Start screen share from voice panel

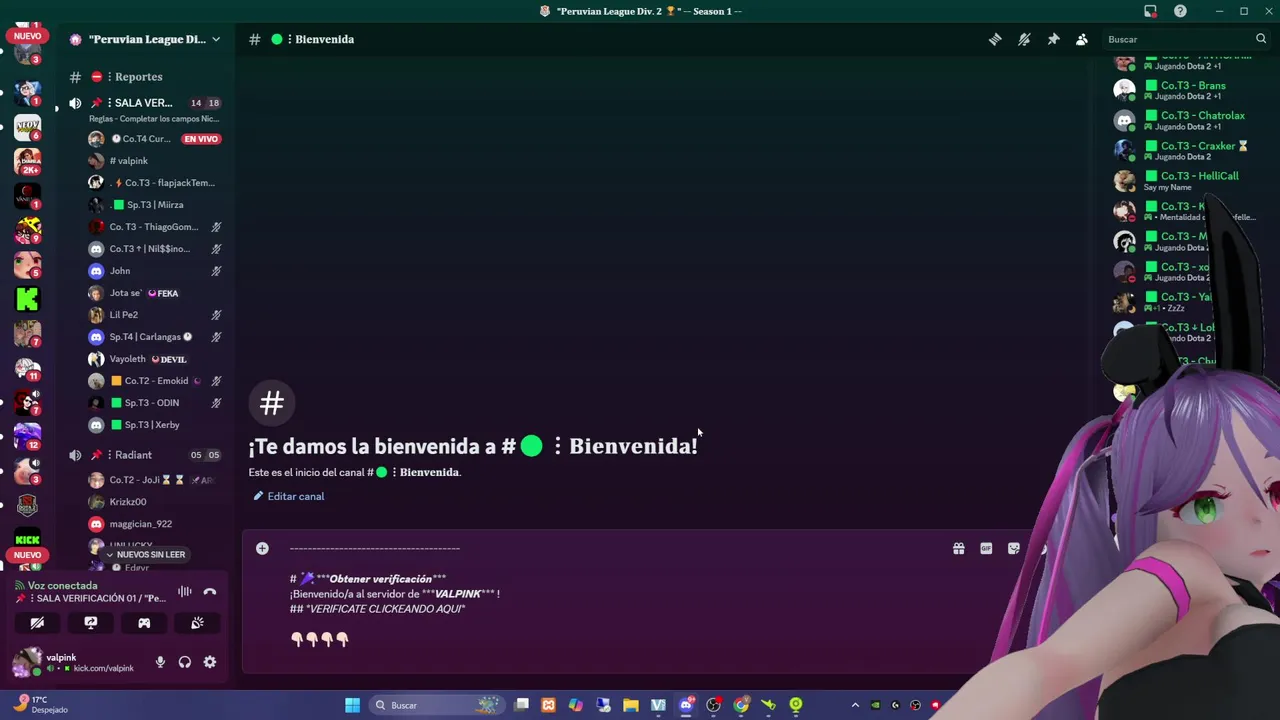tap(91, 623)
